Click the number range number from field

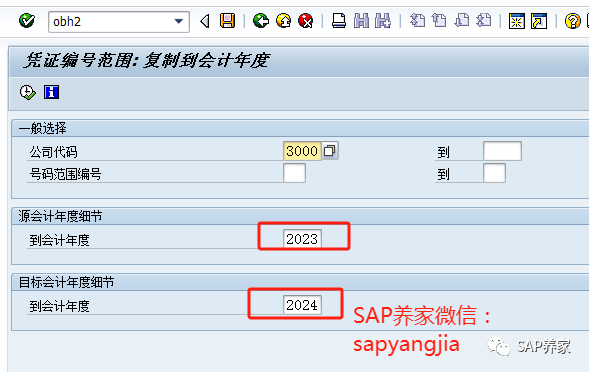tap(294, 173)
